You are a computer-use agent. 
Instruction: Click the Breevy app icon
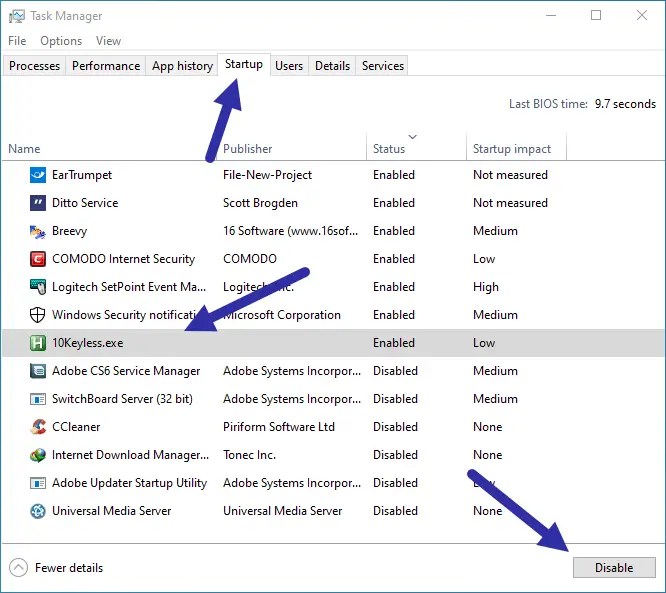click(x=38, y=231)
